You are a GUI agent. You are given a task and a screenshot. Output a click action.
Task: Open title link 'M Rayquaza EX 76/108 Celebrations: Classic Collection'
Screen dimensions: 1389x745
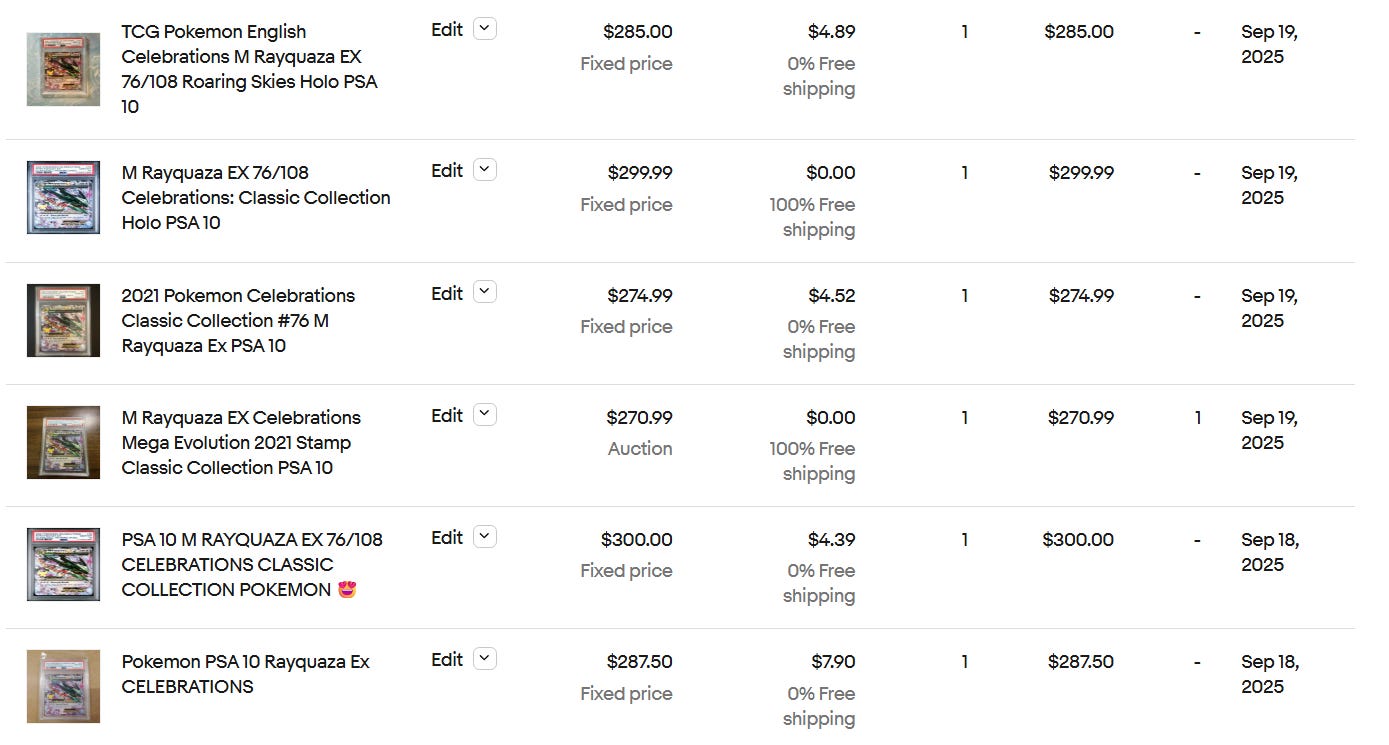[x=256, y=197]
